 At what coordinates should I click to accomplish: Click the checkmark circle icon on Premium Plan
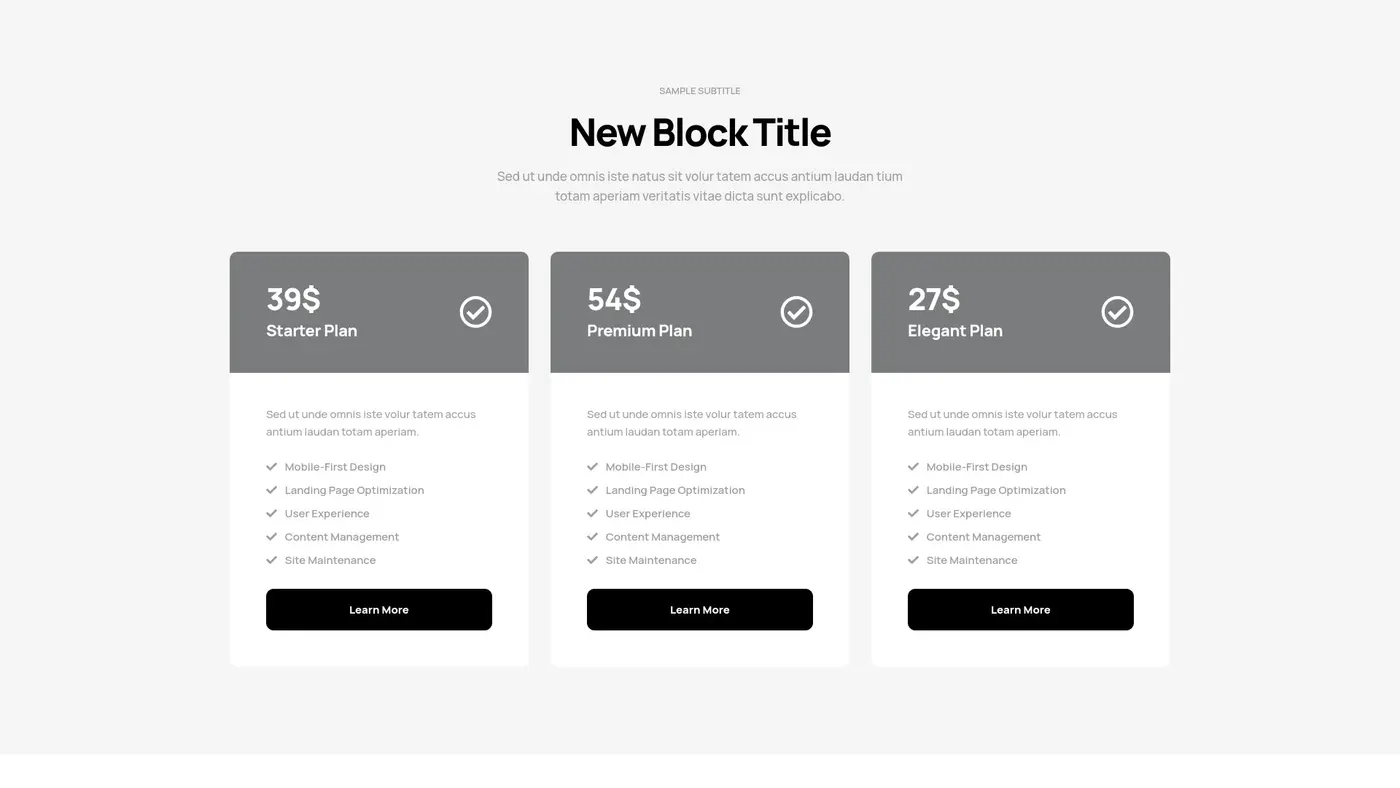(796, 311)
